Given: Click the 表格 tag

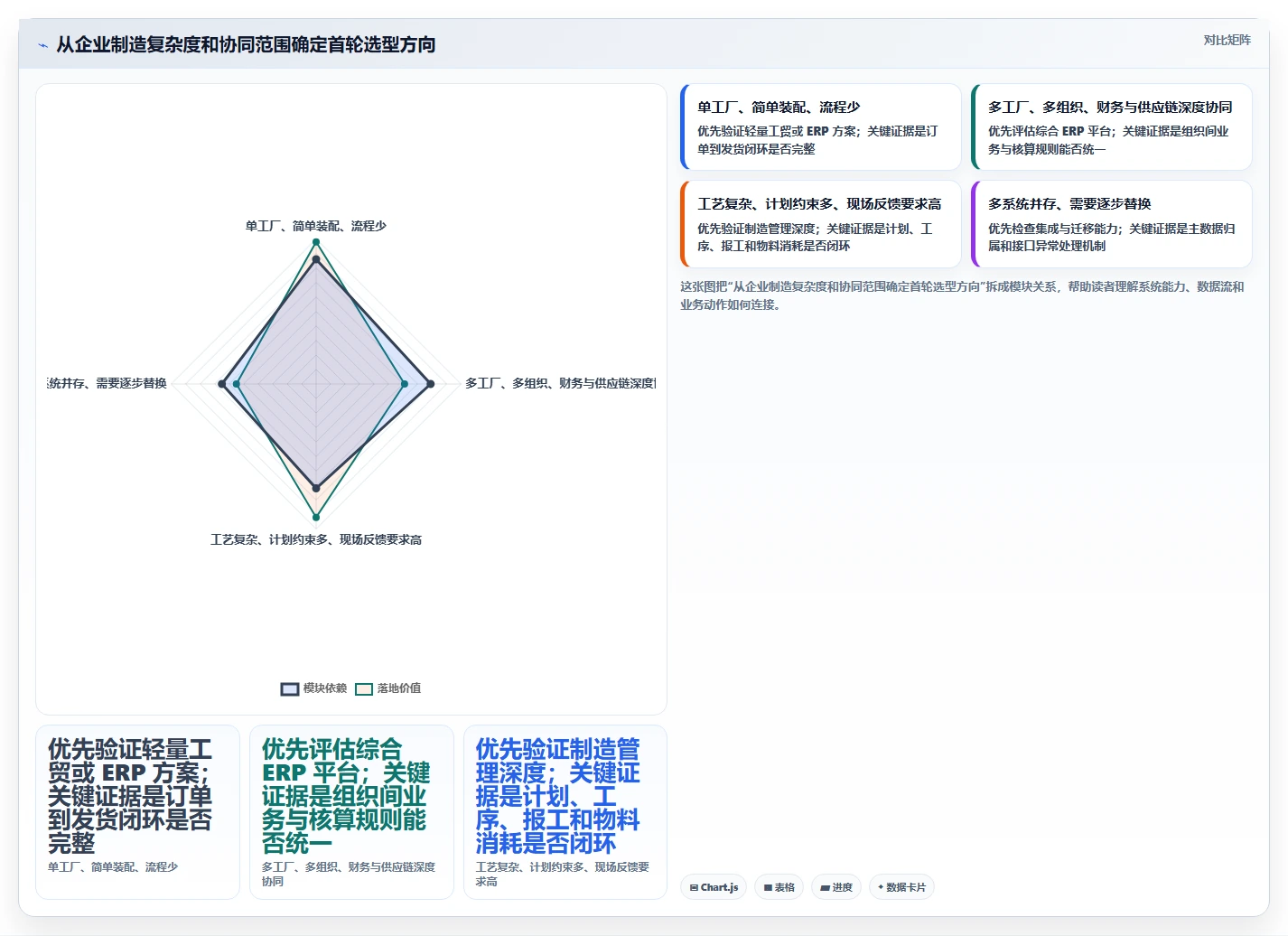Looking at the screenshot, I should coord(779,887).
